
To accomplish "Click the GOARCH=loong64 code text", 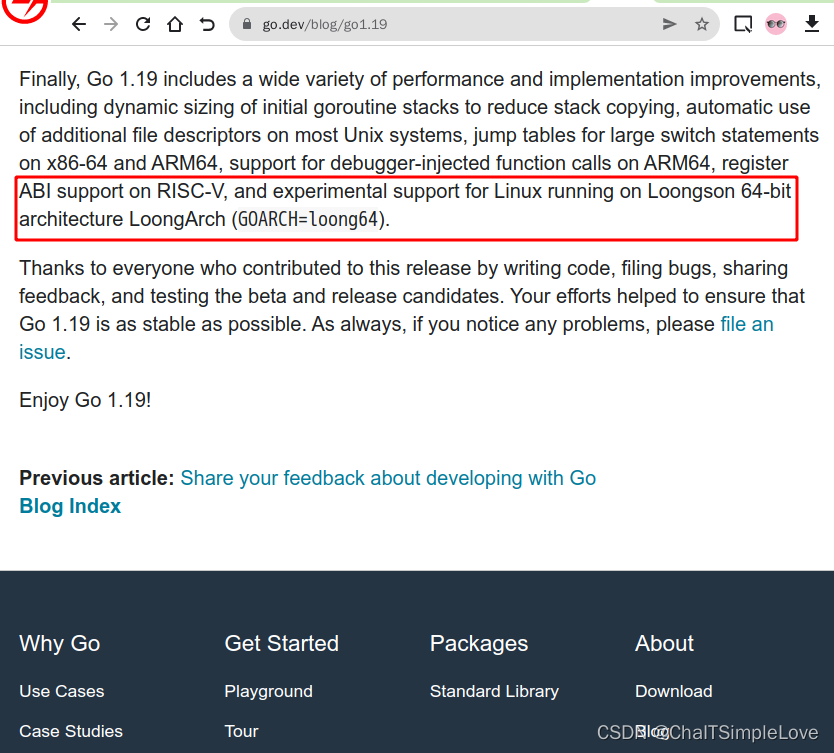I will tap(307, 219).
